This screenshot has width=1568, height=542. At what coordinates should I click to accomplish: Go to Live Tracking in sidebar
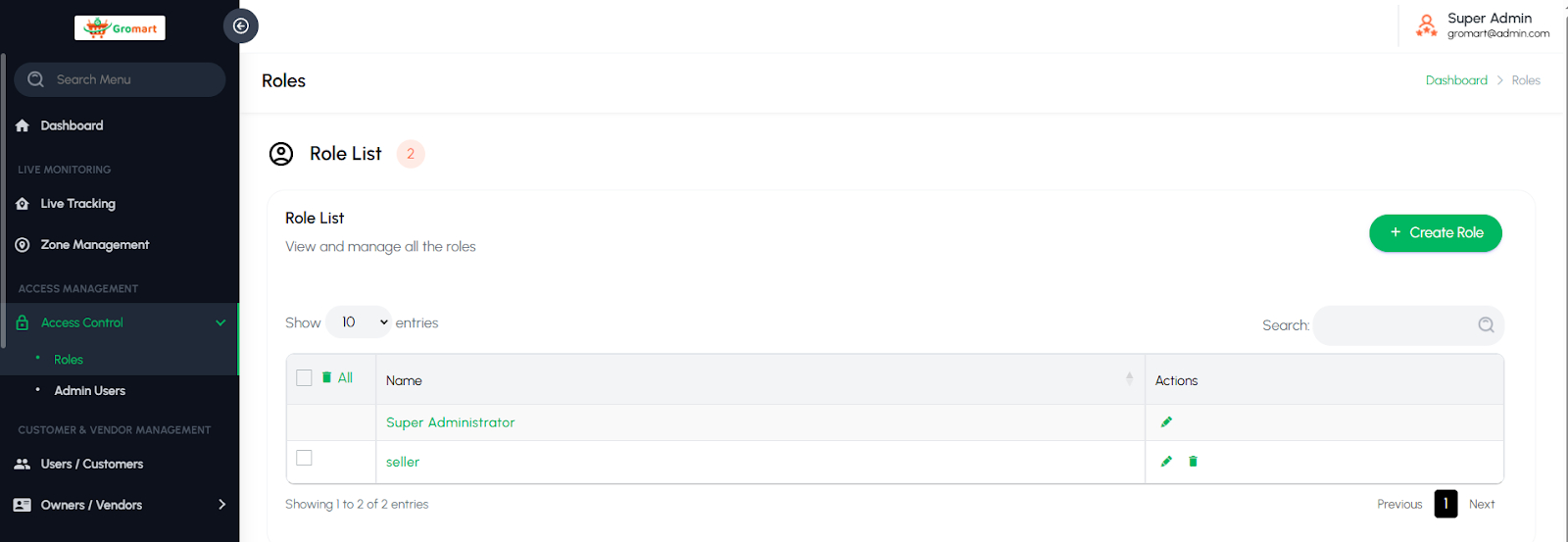78,204
